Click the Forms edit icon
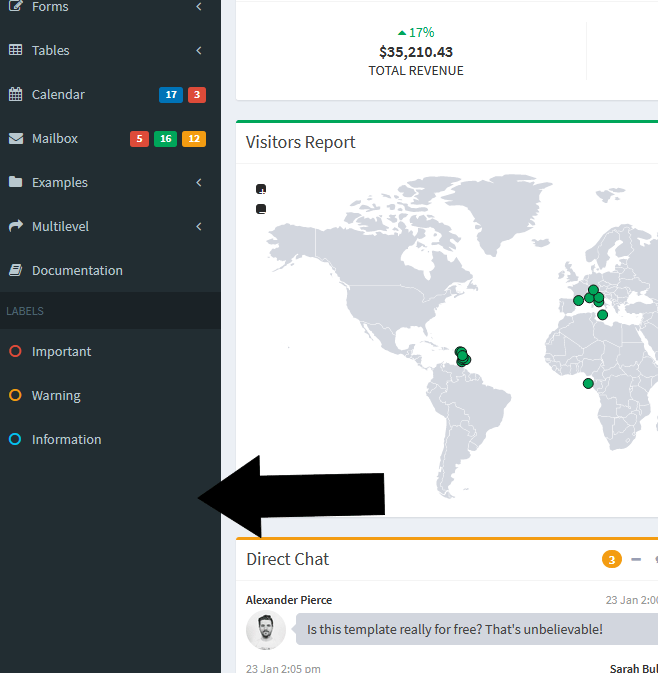This screenshot has width=658, height=673. point(15,6)
